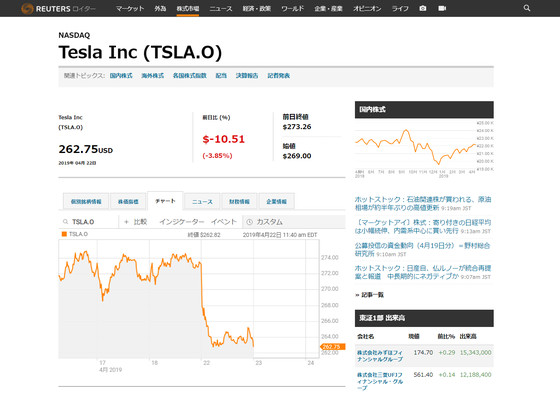The width and height of the screenshot is (560, 394).
Task: Open the 経済・政策 menu
Action: point(257,8)
